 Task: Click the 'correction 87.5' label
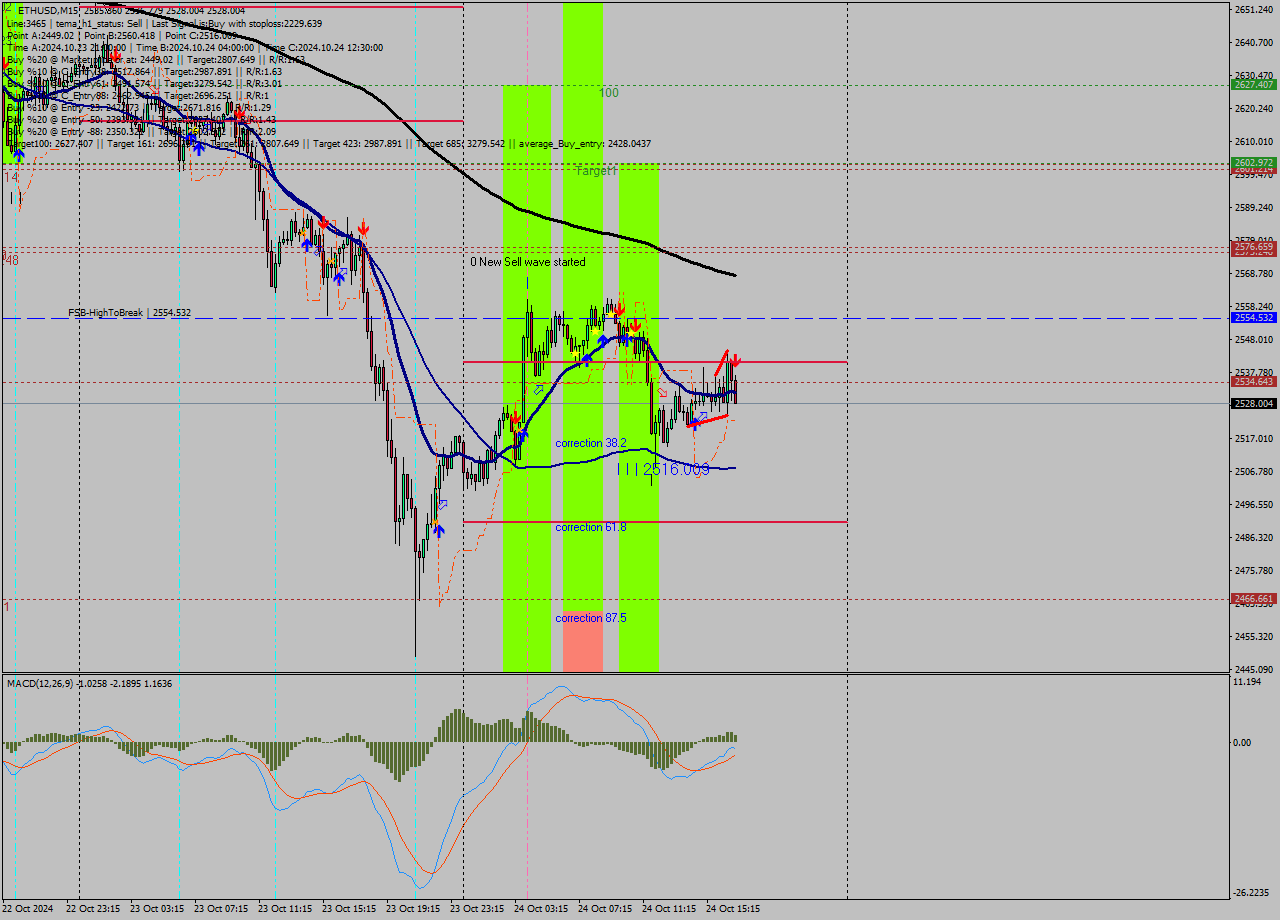pyautogui.click(x=591, y=618)
